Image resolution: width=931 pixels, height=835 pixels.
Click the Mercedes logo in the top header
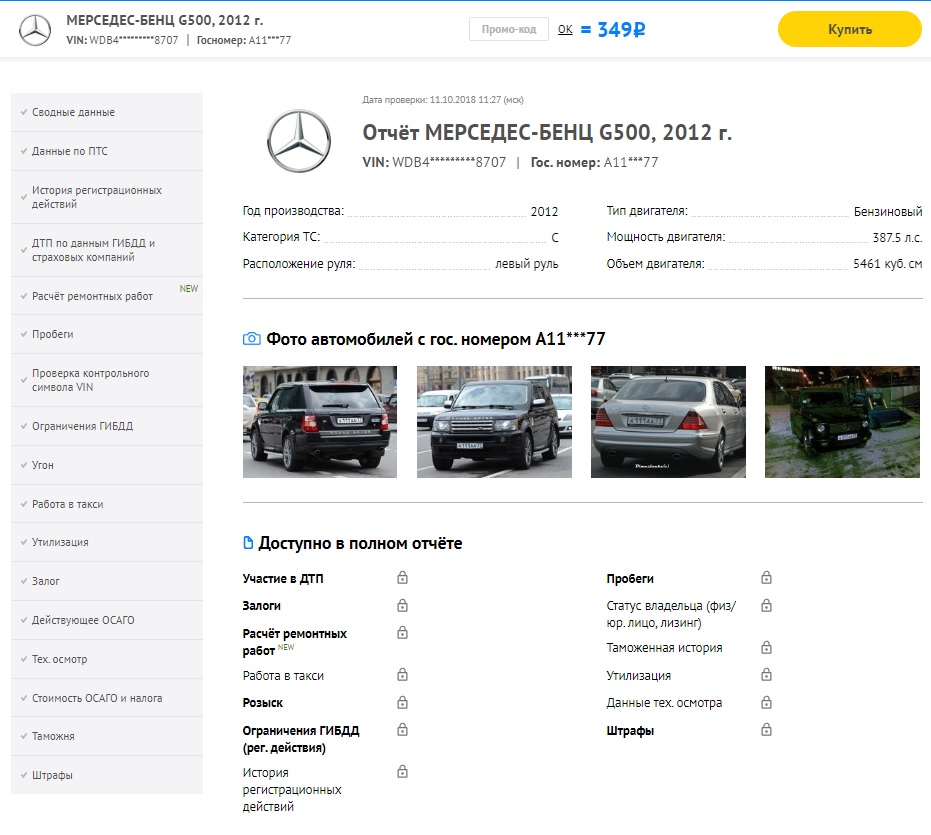(x=35, y=30)
